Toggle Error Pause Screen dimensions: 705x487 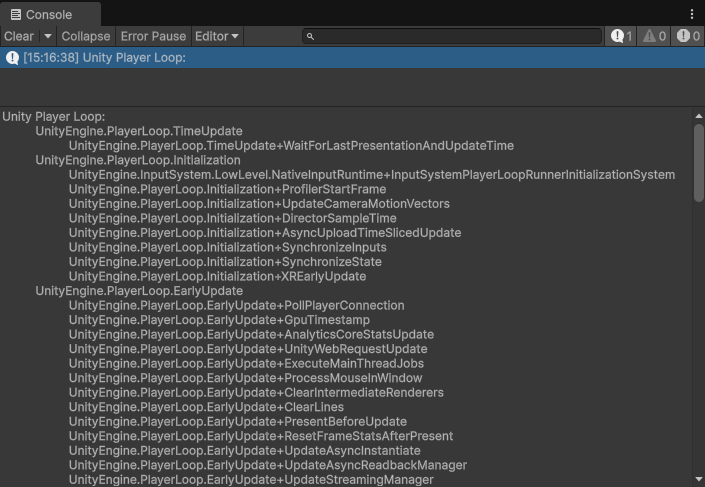tap(153, 36)
